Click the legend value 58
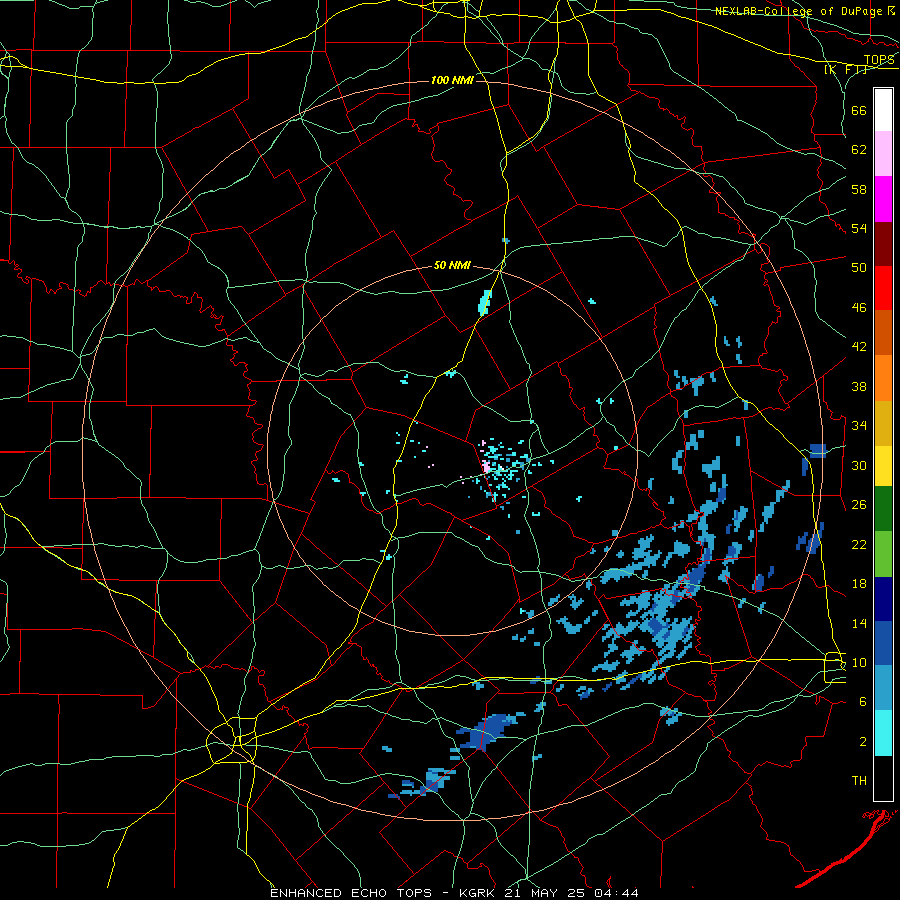Viewport: 900px width, 900px height. 859,189
